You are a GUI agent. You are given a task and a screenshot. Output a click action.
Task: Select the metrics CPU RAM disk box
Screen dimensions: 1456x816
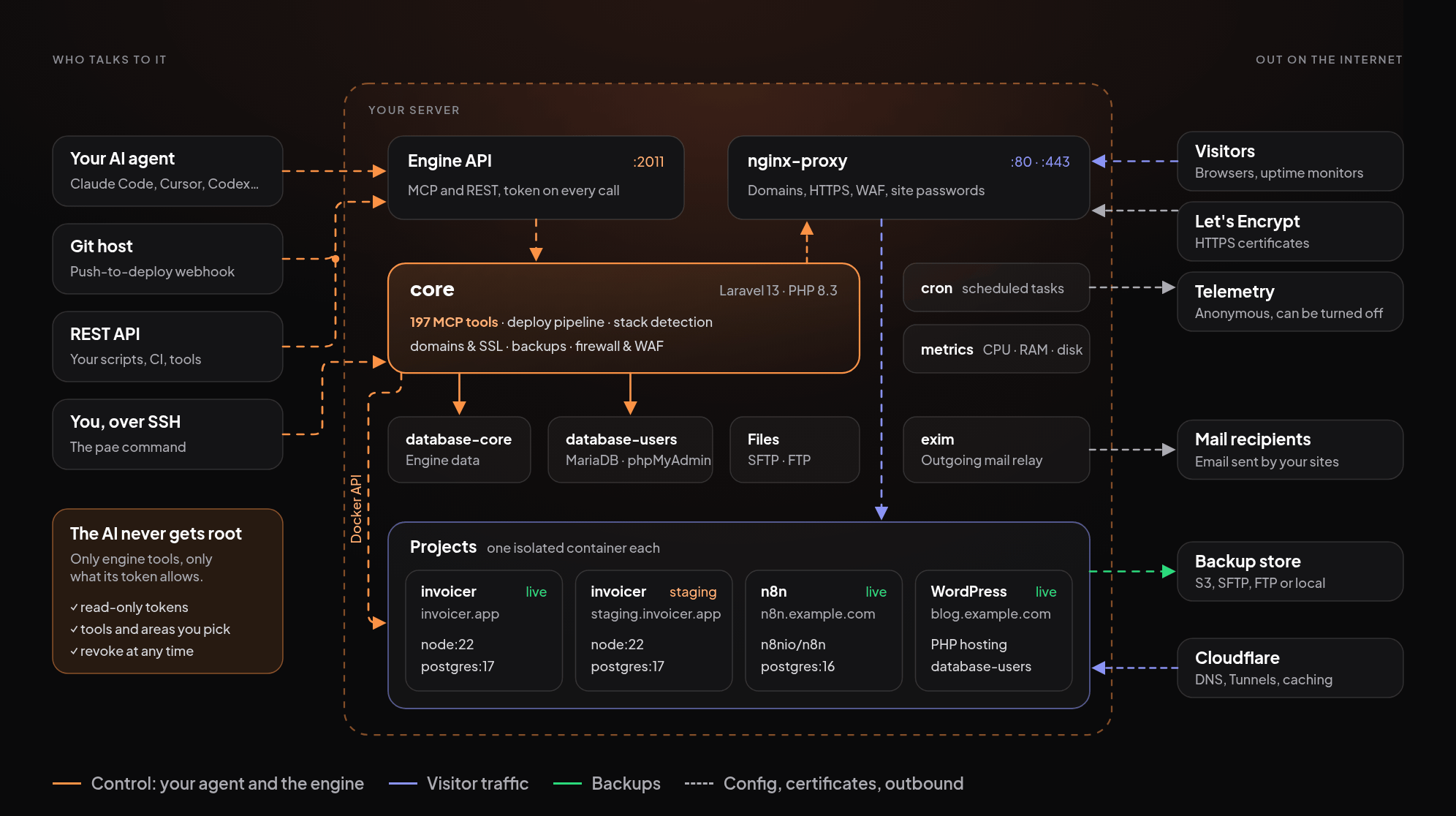coord(996,350)
